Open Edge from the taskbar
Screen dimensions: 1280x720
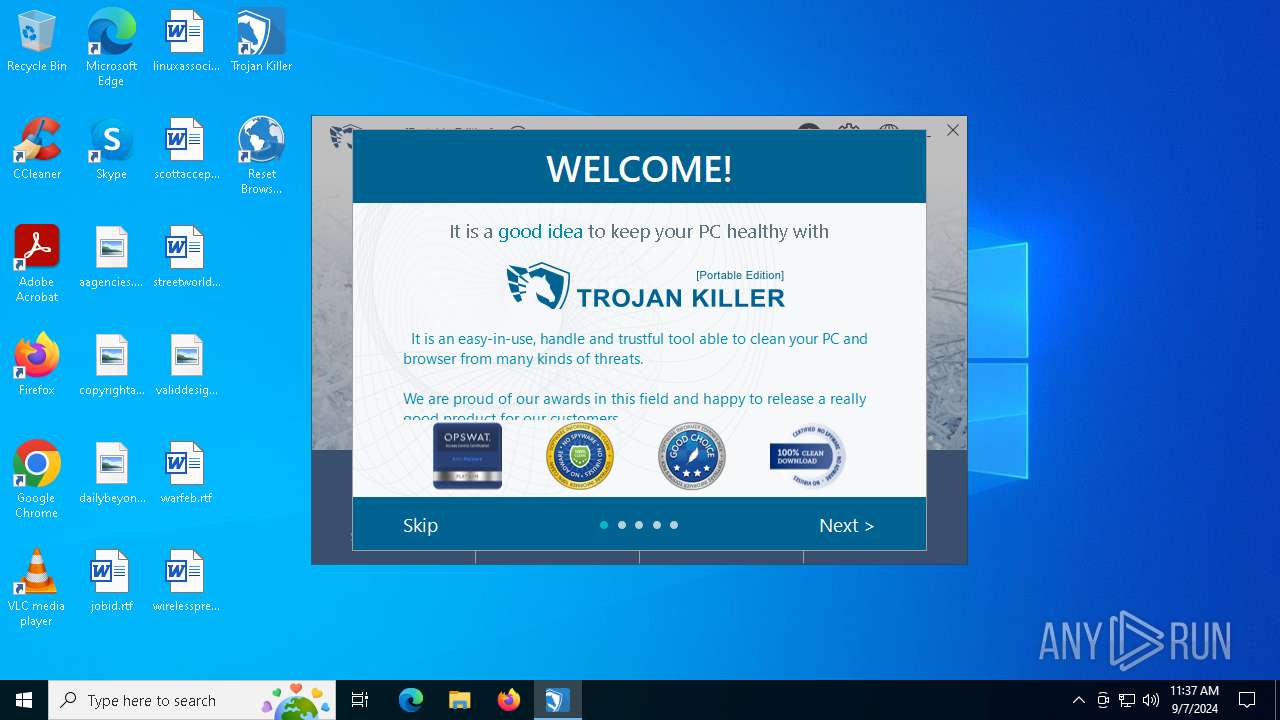pos(411,700)
